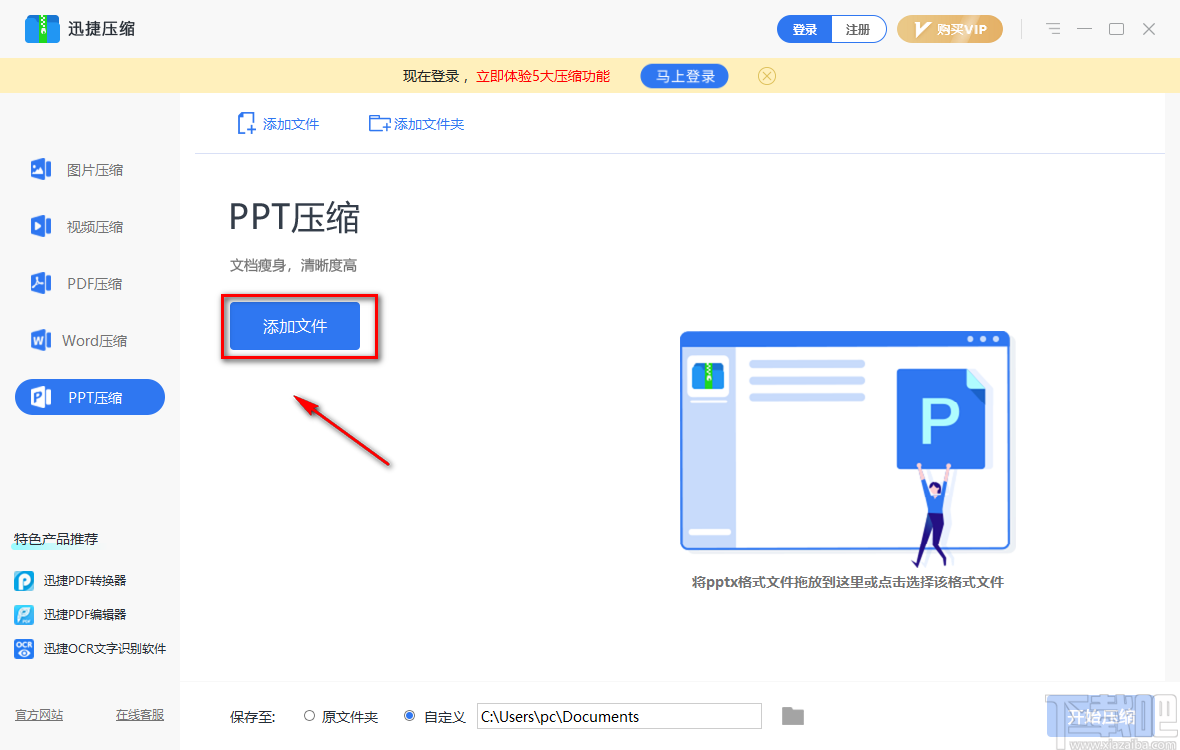Open the 官方网站 link

tap(39, 715)
